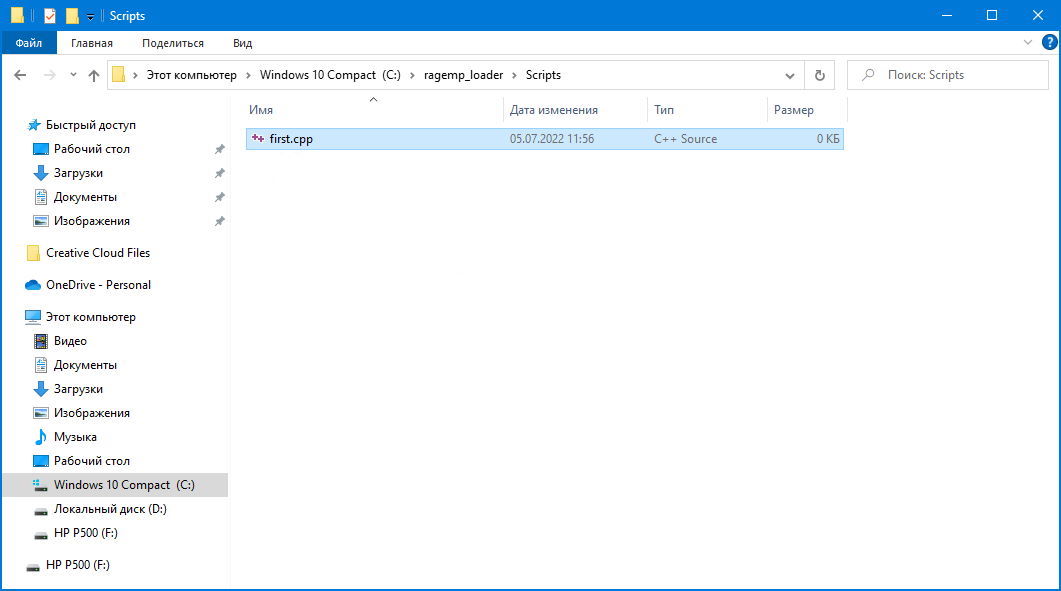Viewport: 1061px width, 591px height.
Task: Open Рабочий стол under Этот компьютер
Action: click(92, 461)
